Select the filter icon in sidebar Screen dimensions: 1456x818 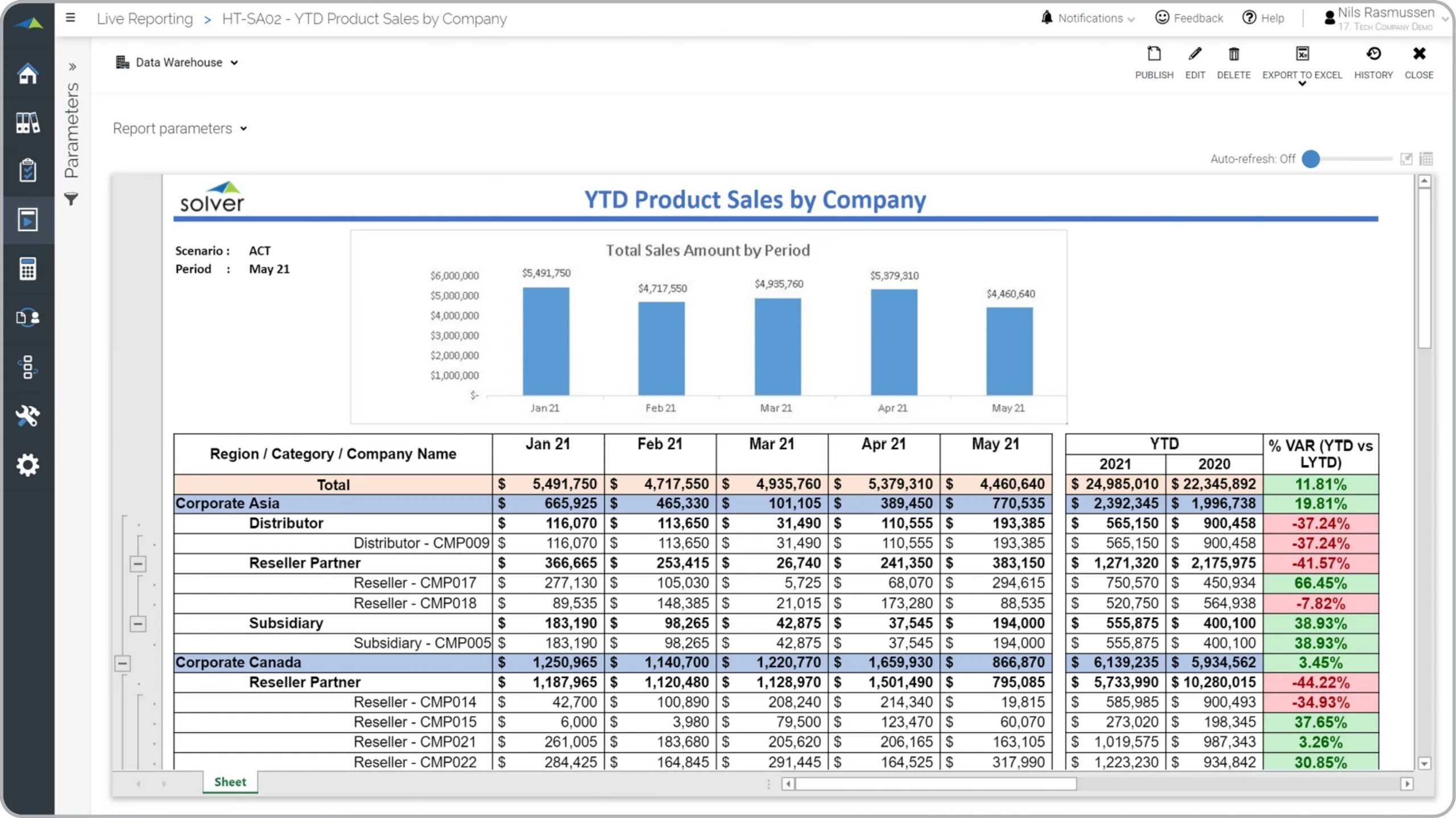click(x=71, y=198)
